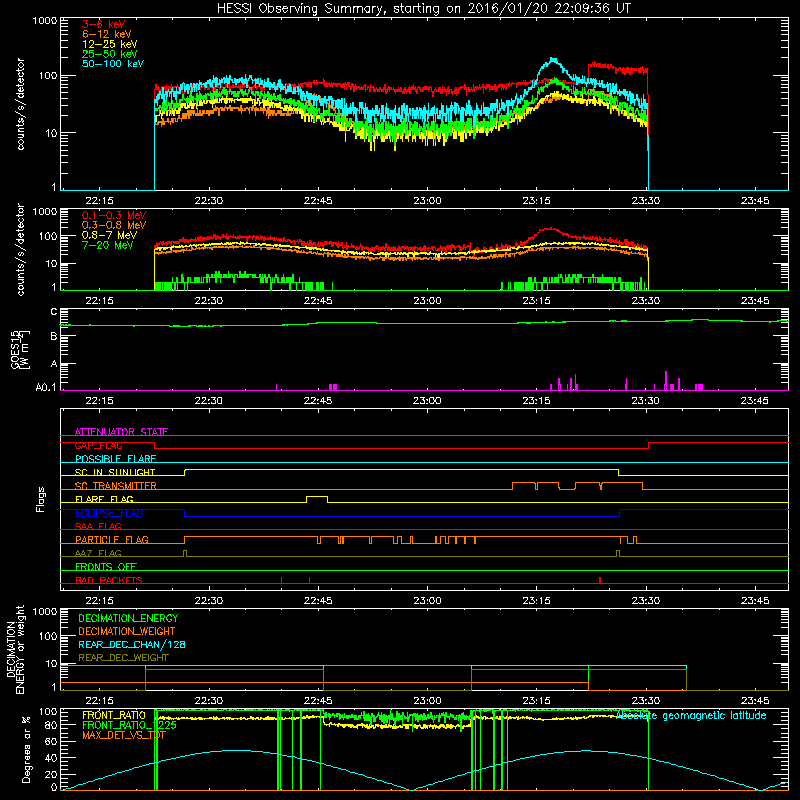Click the A0.1 level on GOES axis
This screenshot has height=800, width=800.
[46, 388]
